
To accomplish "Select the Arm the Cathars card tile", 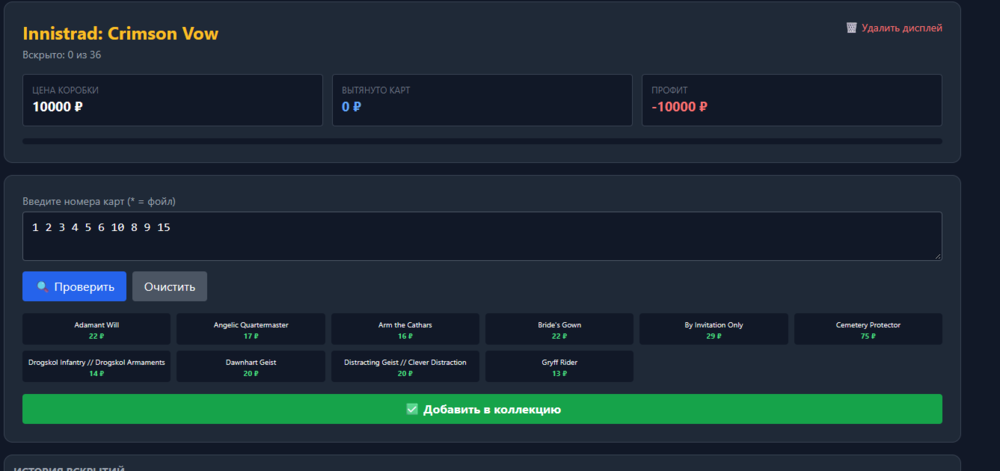I will click(405, 329).
